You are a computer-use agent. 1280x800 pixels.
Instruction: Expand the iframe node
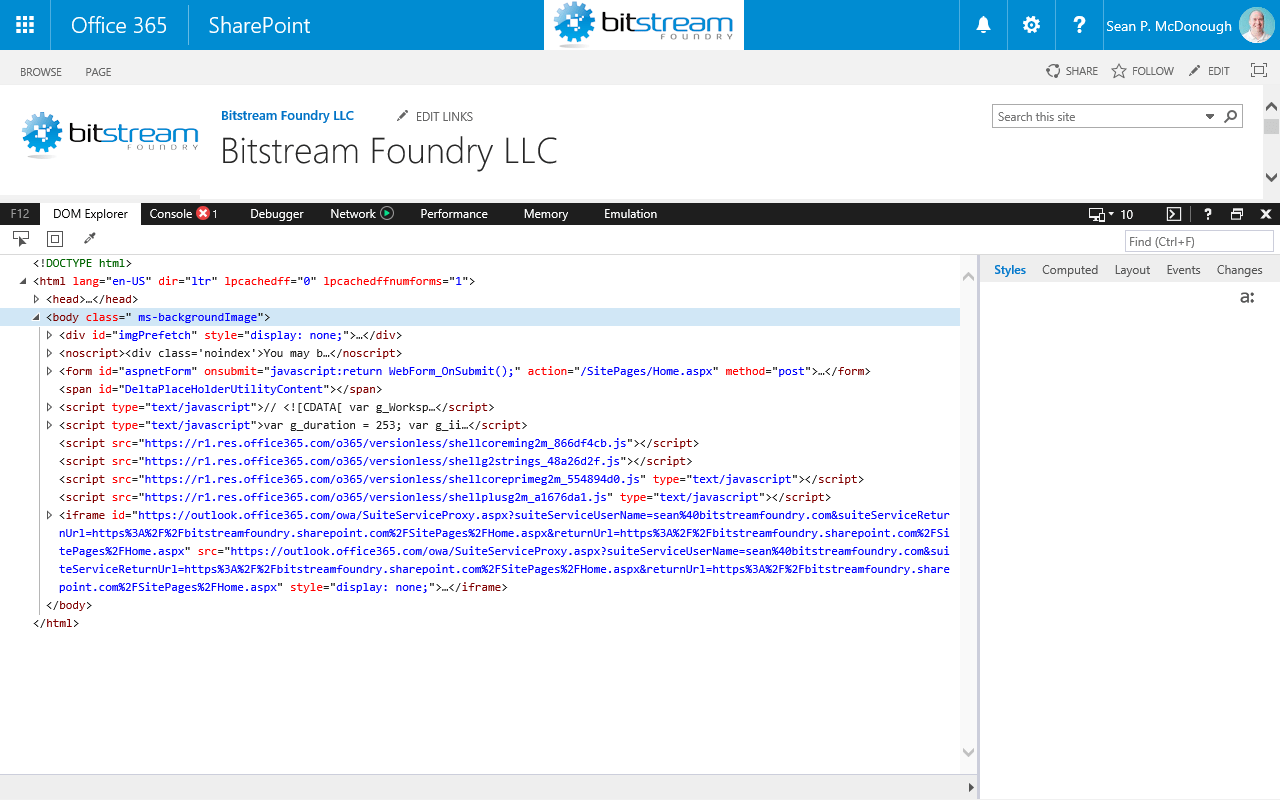pos(50,515)
